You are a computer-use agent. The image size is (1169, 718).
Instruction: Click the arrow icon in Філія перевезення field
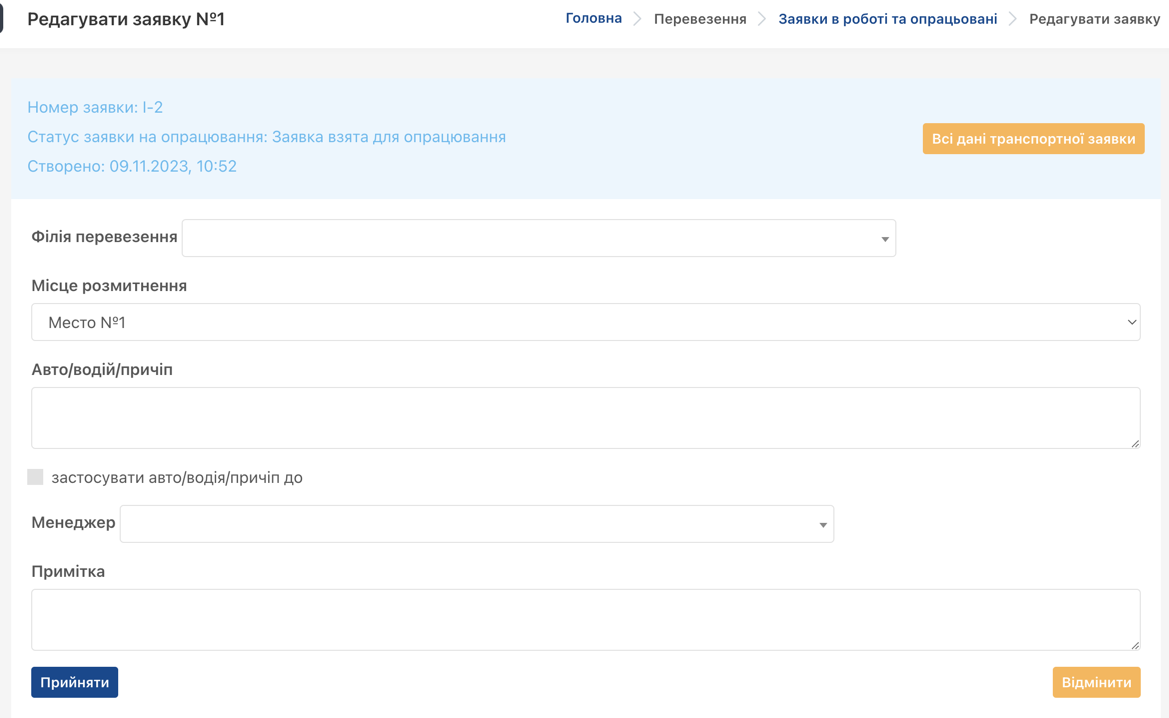[x=884, y=239]
